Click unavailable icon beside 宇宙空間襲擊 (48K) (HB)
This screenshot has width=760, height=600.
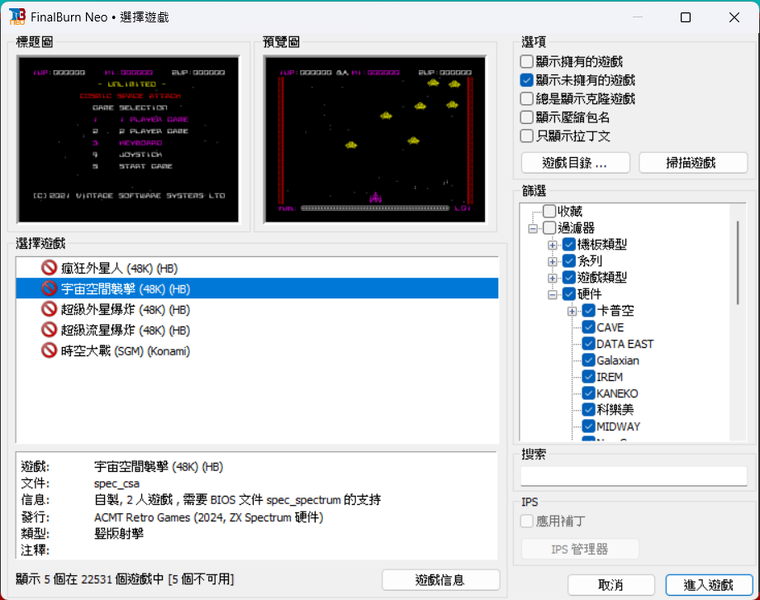tap(49, 289)
